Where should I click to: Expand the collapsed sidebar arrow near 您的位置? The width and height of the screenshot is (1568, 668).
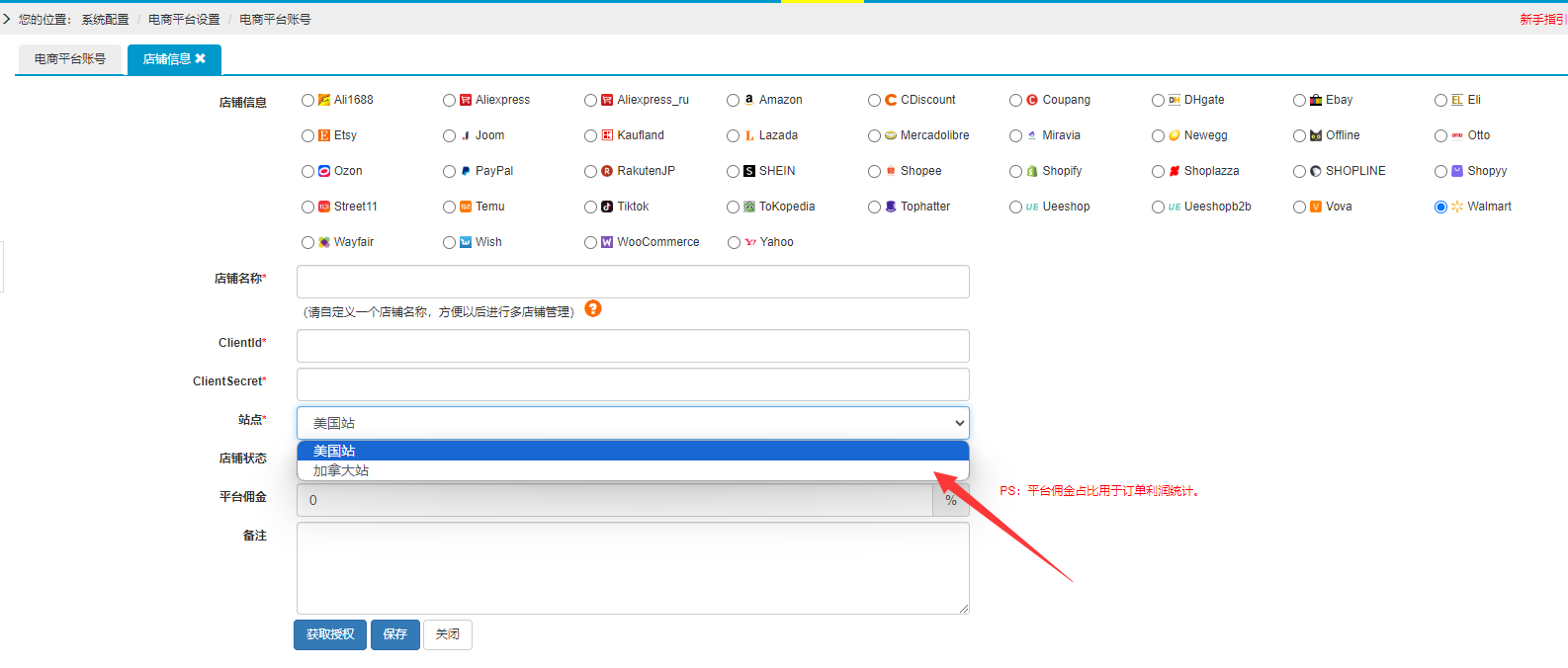(6, 19)
